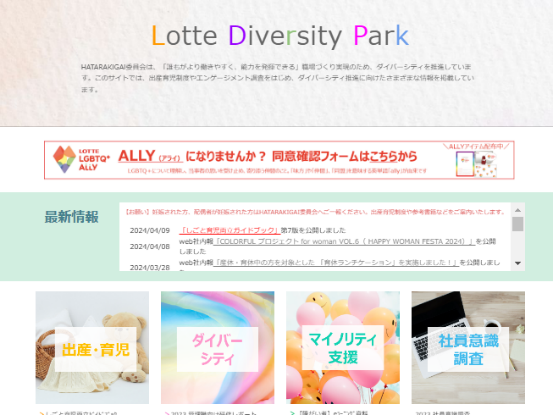Click the news list scroll down arrow
This screenshot has width=553, height=415.
coord(518,263)
